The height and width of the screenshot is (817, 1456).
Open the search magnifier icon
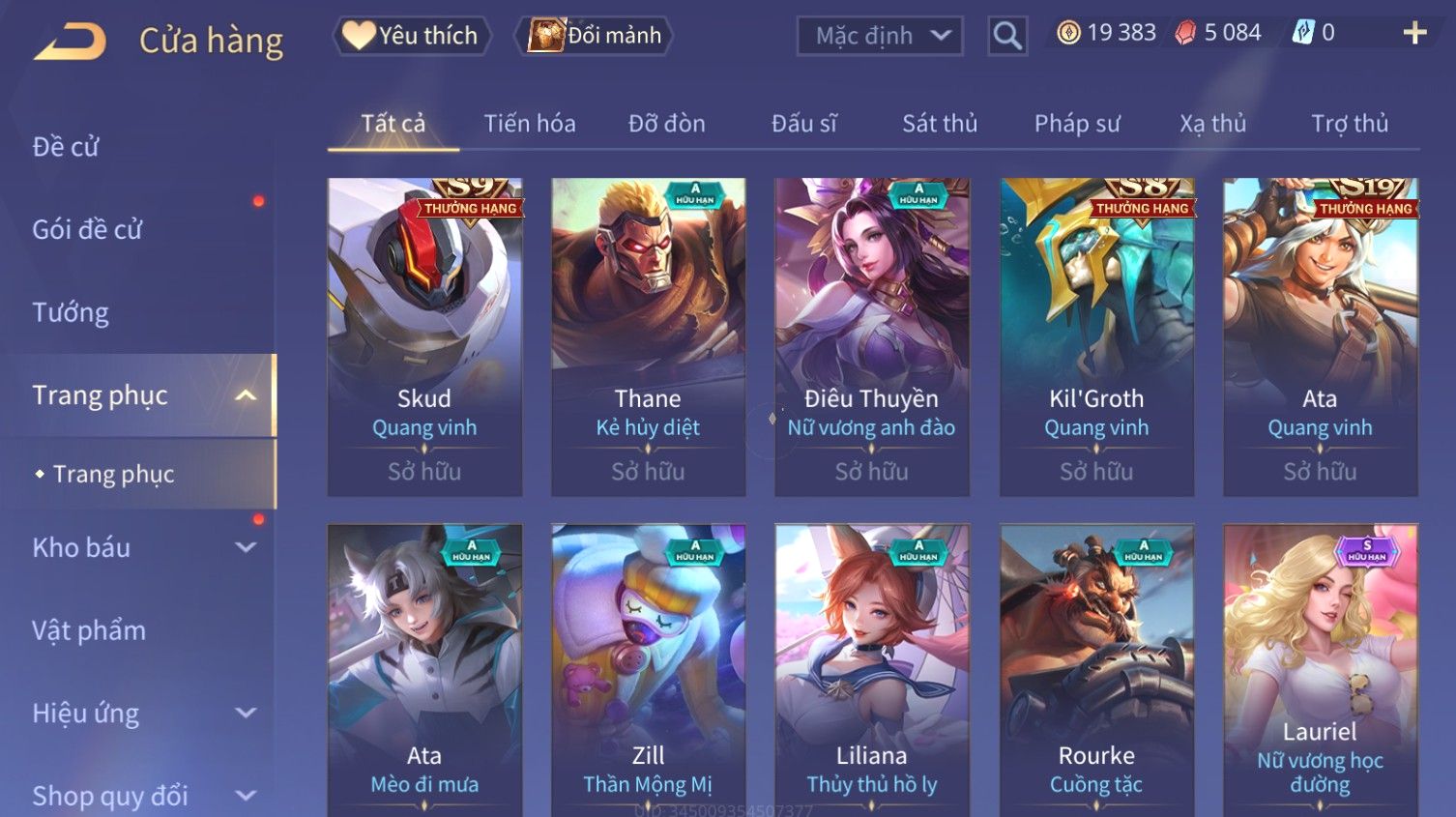click(1007, 36)
